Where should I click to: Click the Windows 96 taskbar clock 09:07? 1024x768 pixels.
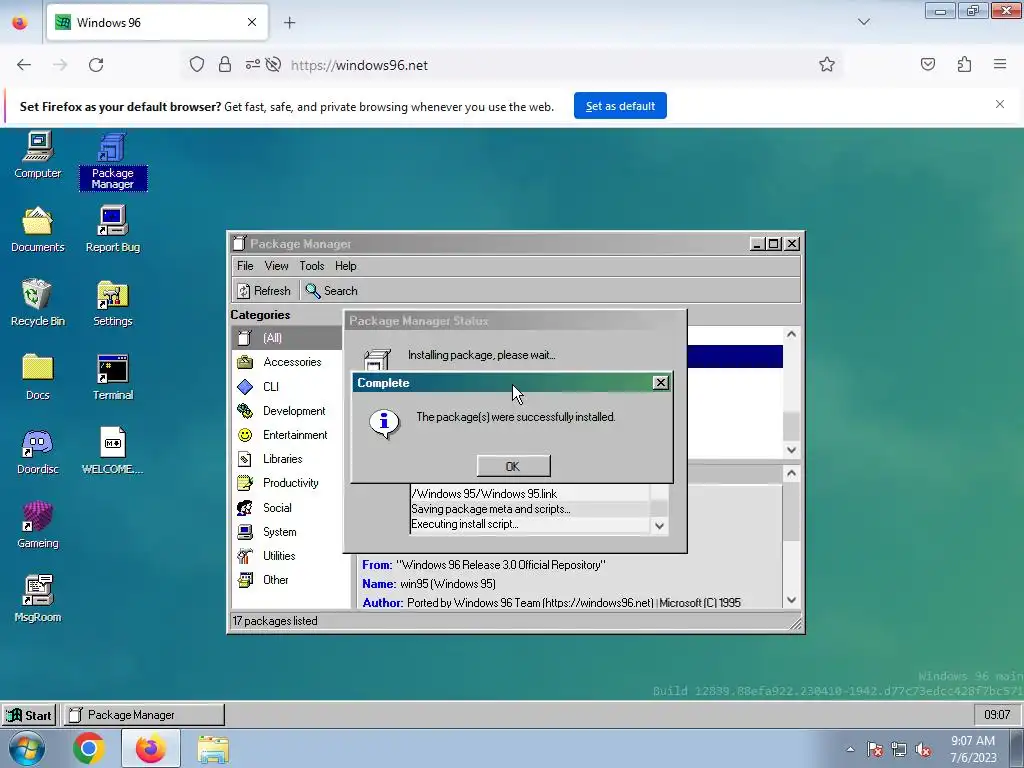point(997,715)
